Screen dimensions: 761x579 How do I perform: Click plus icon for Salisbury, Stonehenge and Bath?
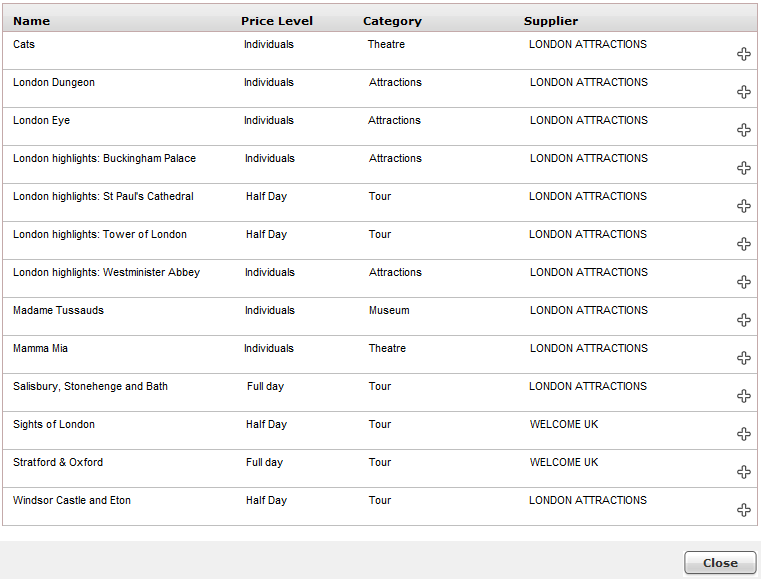pos(744,396)
